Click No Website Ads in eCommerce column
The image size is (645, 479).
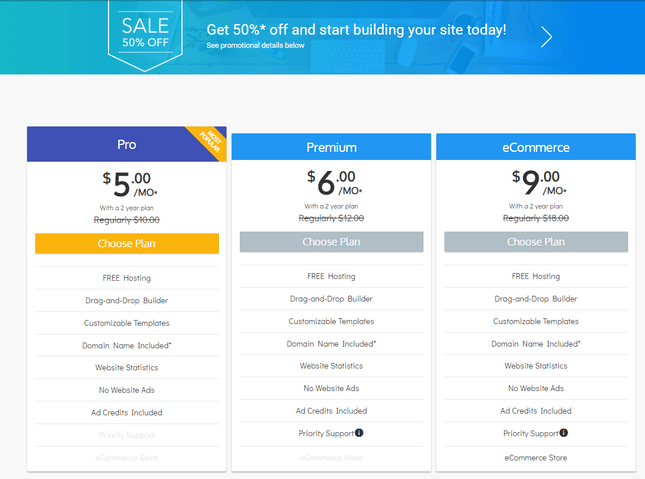click(536, 388)
